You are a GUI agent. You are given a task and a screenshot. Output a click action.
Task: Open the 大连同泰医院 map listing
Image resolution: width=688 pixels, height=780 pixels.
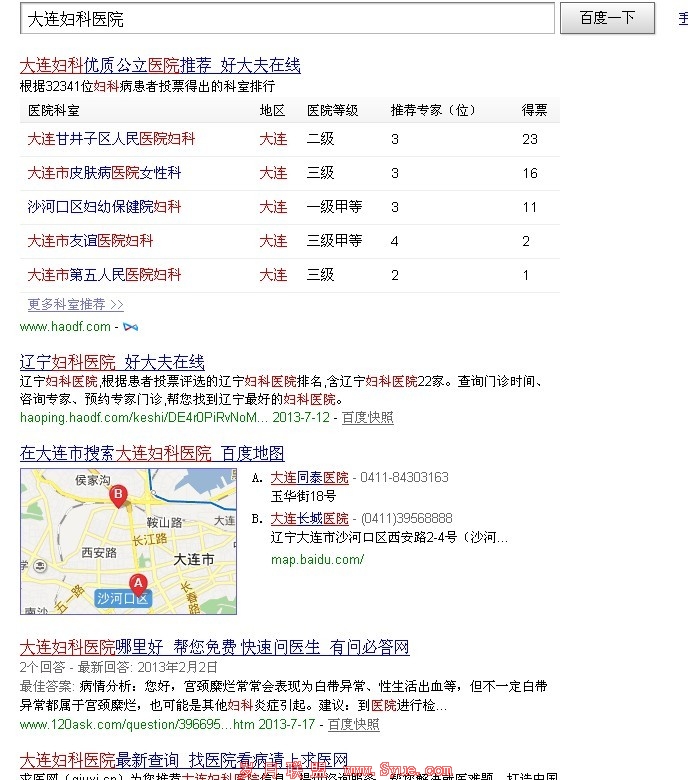(309, 478)
